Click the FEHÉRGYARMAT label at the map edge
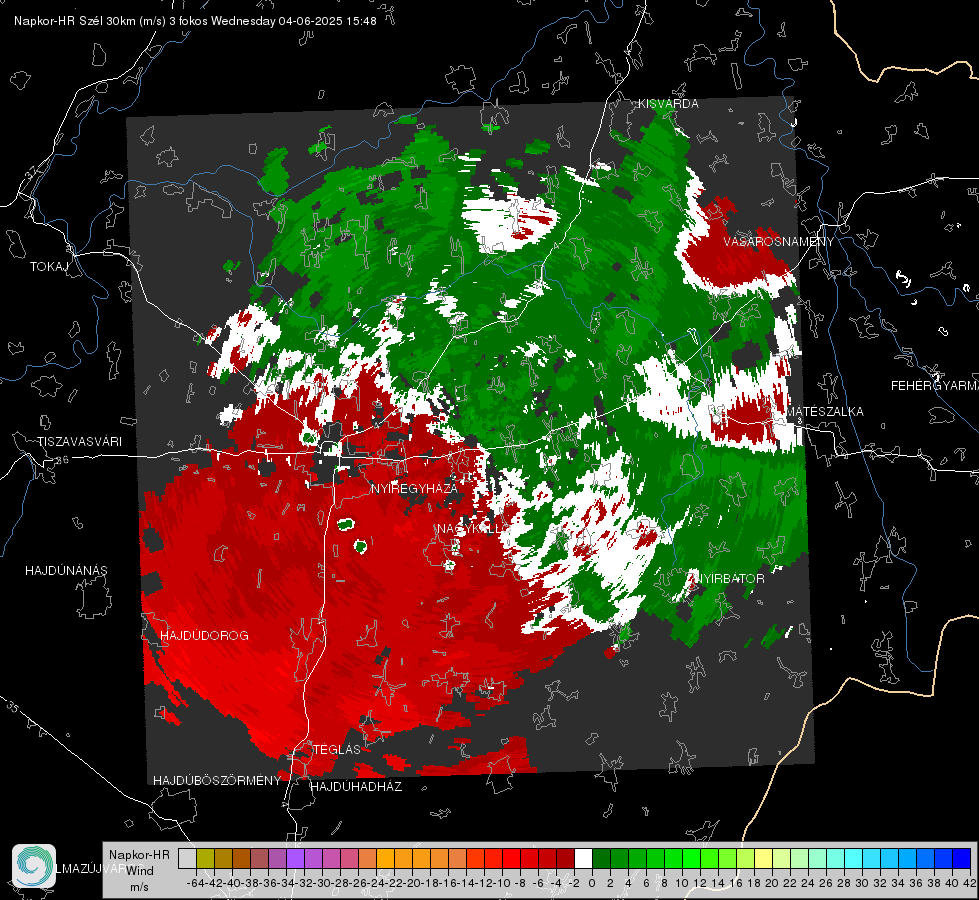Image resolution: width=979 pixels, height=900 pixels. tap(935, 385)
